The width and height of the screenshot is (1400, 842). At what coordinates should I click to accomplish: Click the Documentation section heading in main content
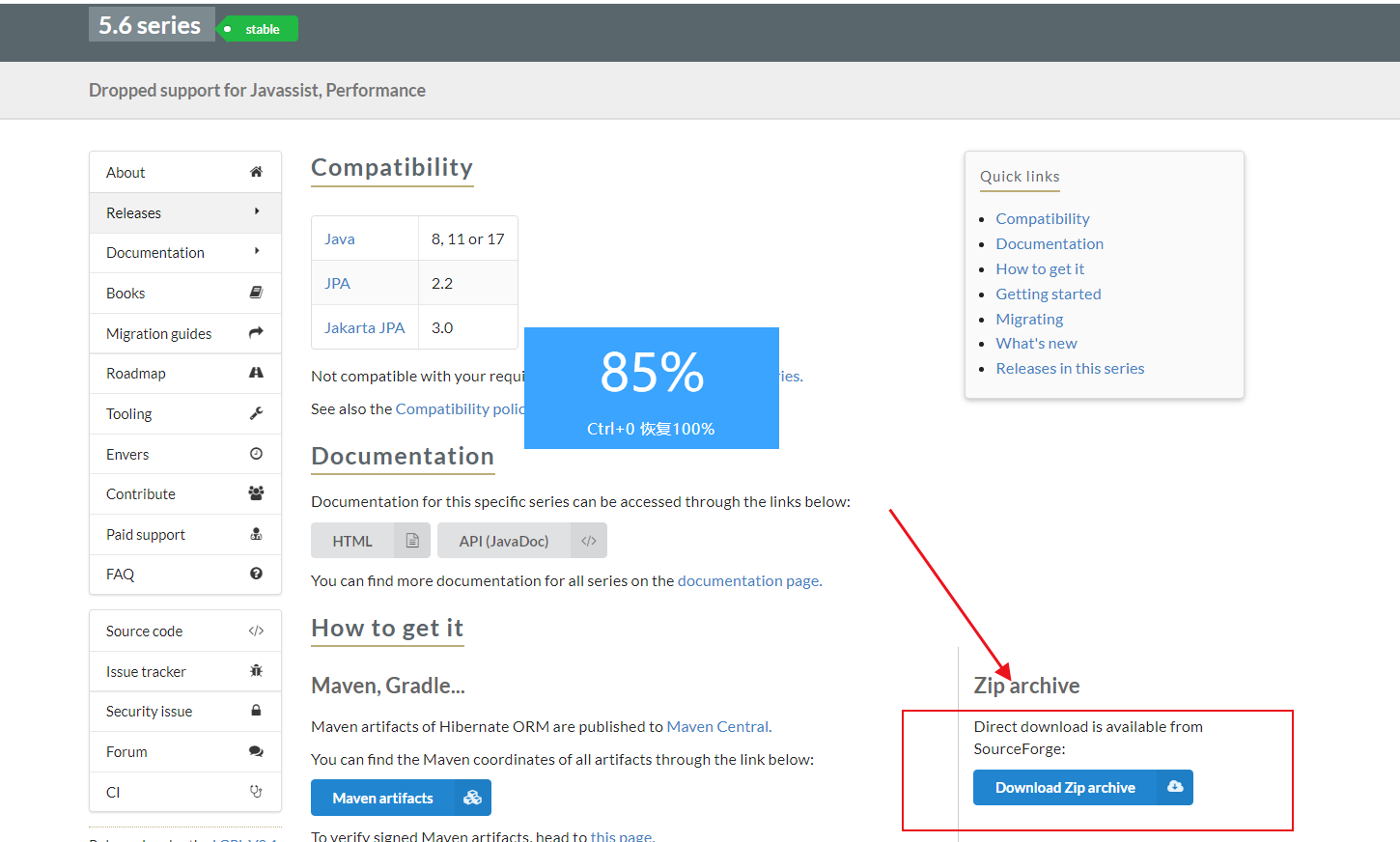(403, 456)
